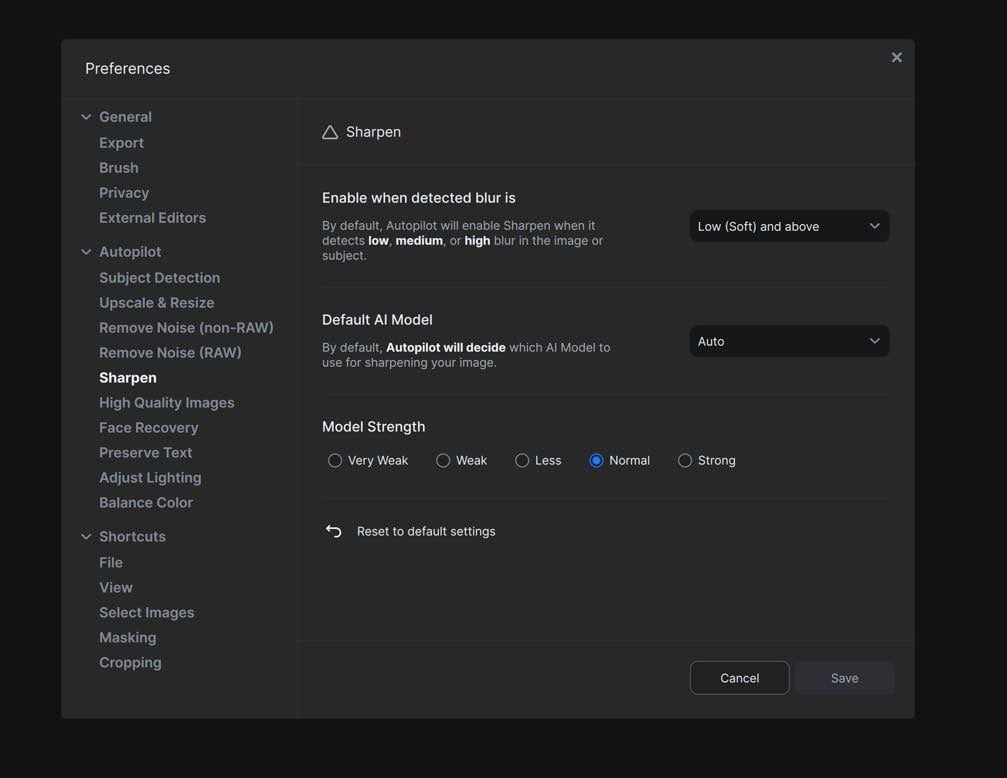Click the General section label
1007x778 pixels.
(x=125, y=117)
